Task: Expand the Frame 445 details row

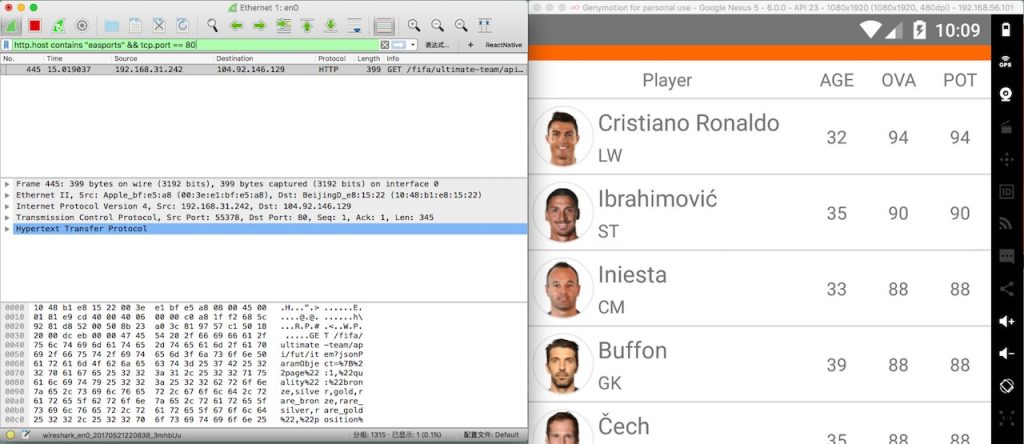Action: (8, 184)
